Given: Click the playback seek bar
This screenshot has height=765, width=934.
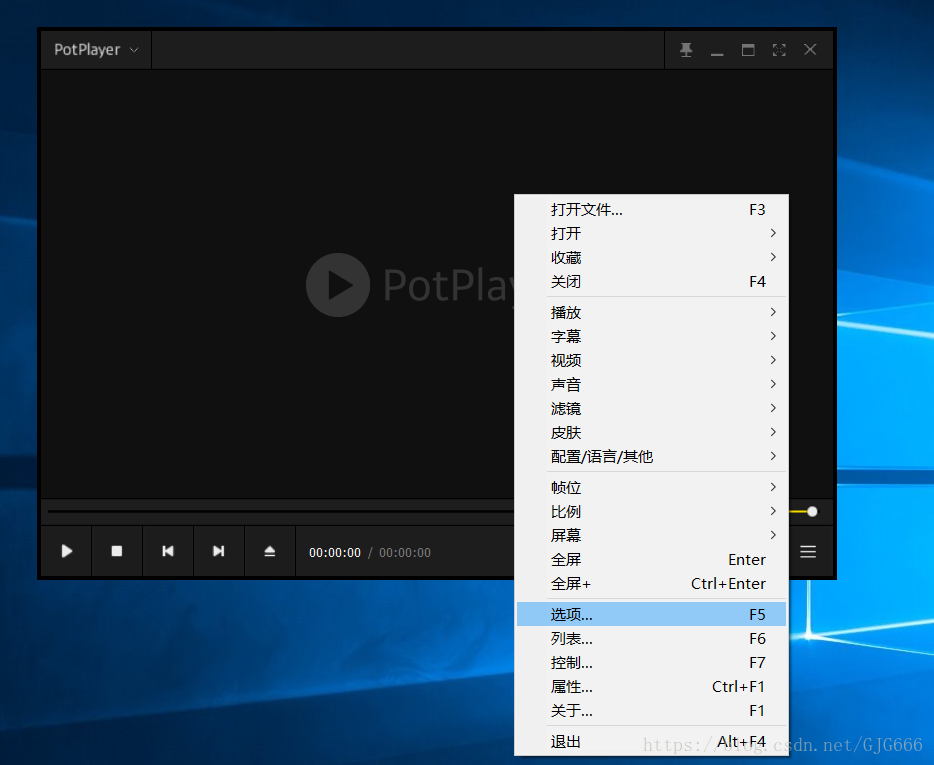Looking at the screenshot, I should (x=280, y=511).
